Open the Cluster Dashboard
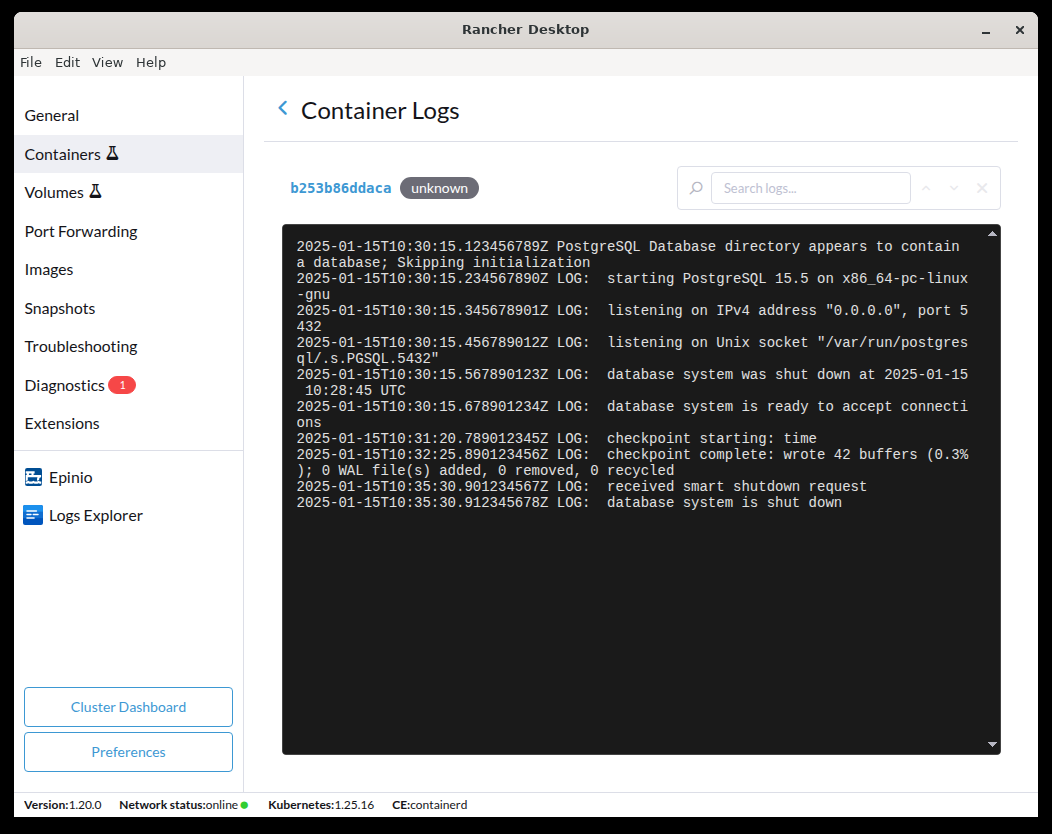Viewport: 1052px width, 834px height. click(x=128, y=706)
